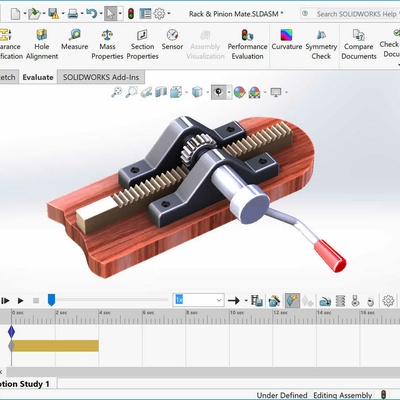Open the Sensor tool
The image size is (400, 400).
click(172, 40)
